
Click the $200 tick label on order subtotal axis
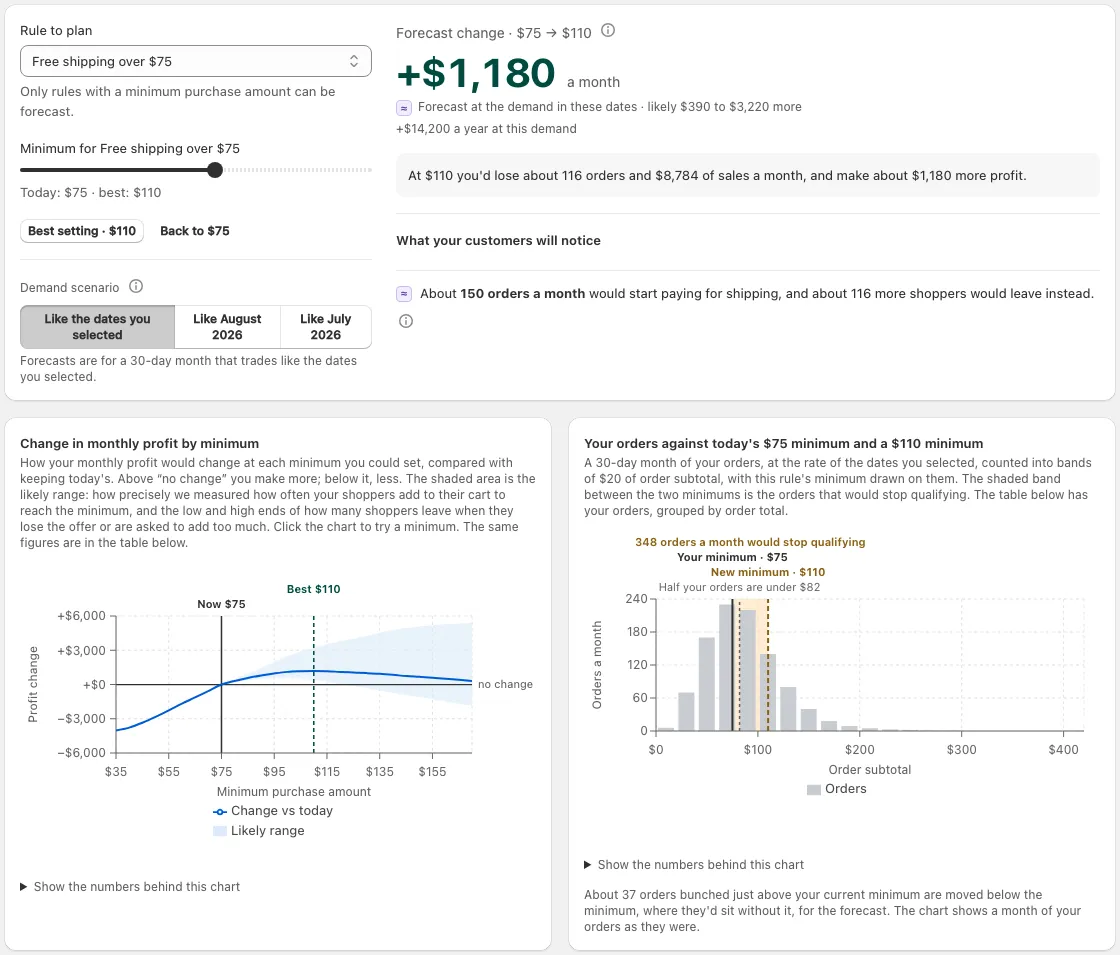(x=859, y=749)
